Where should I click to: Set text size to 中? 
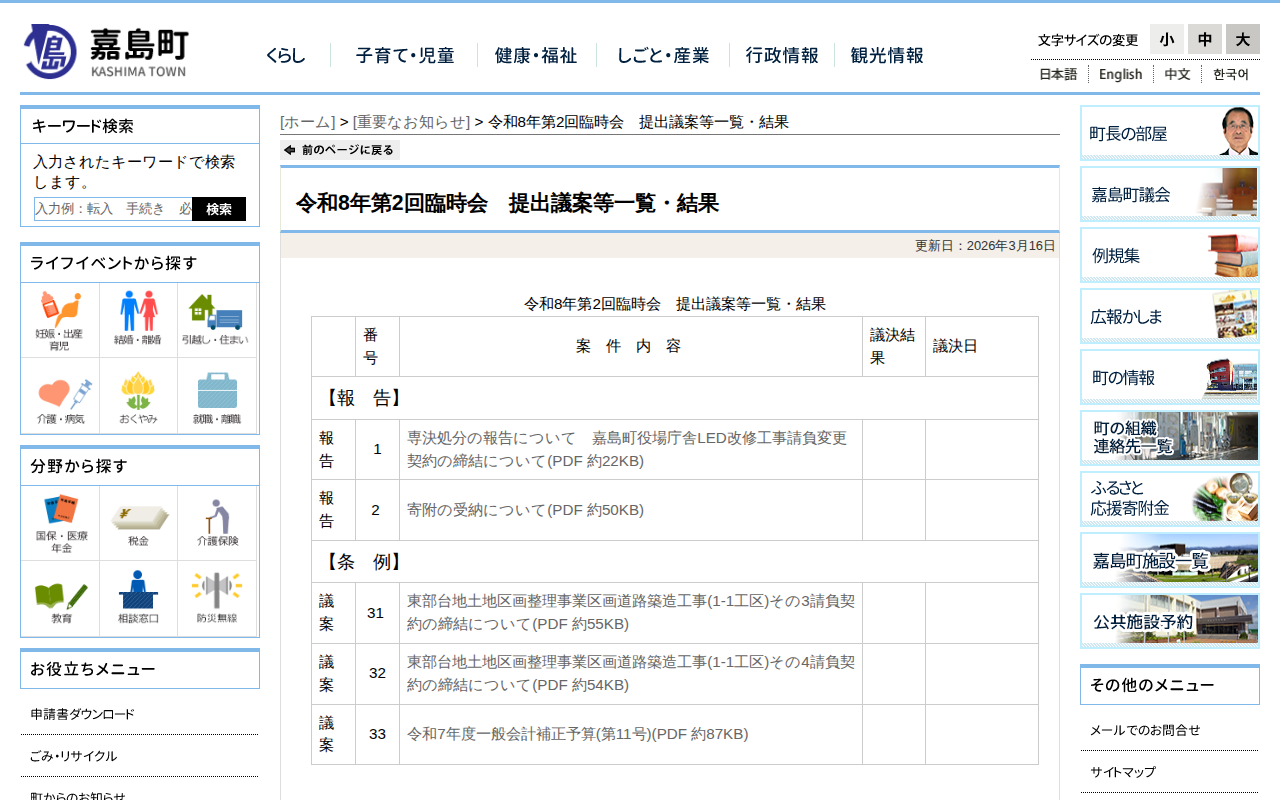pos(1204,40)
